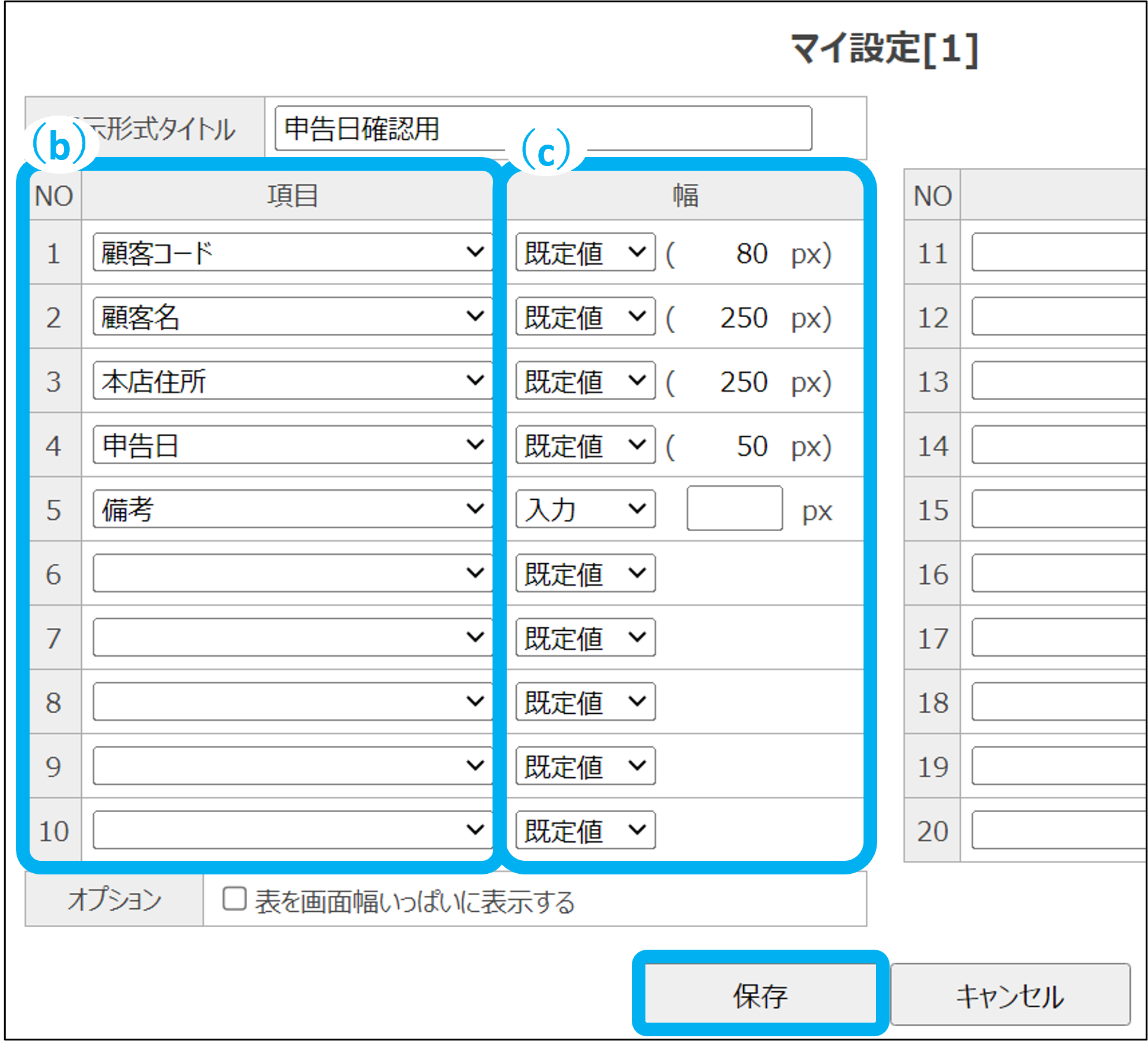Click the row 5 width px input field
The width and height of the screenshot is (1148, 1041).
pos(734,509)
